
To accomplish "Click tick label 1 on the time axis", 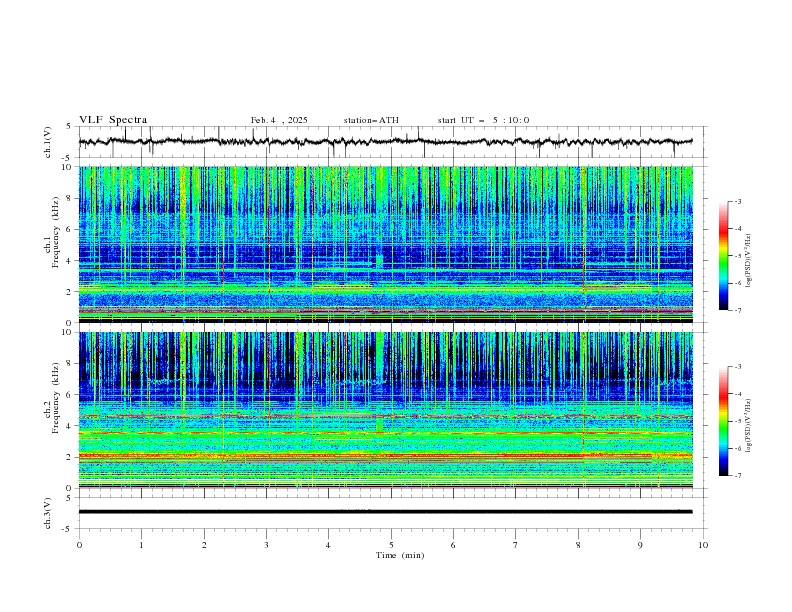I will coord(141,545).
